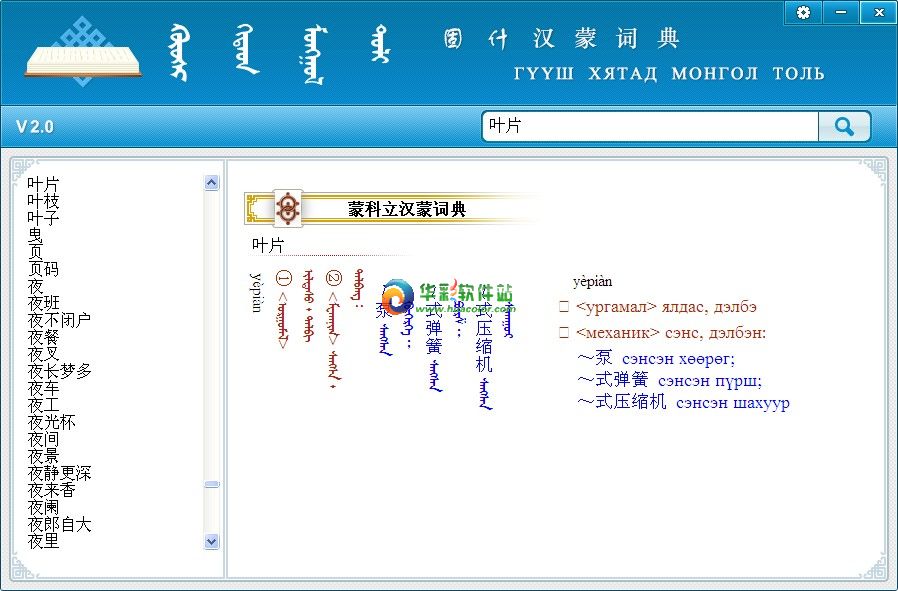Select 夜静更深 in the word list
898x591 pixels.
[x=59, y=473]
